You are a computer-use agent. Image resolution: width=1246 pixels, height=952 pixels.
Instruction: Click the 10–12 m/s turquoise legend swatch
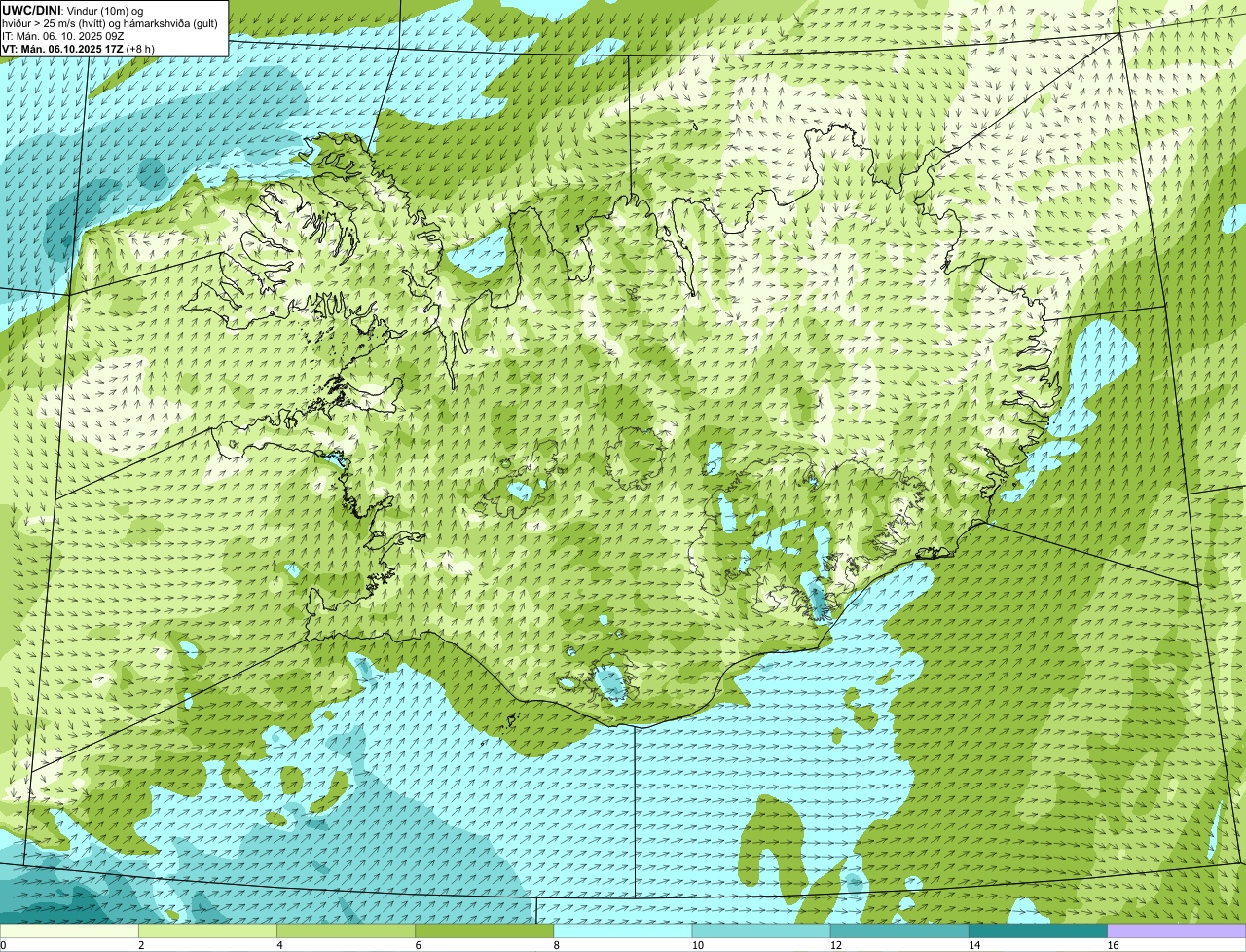tap(761, 932)
